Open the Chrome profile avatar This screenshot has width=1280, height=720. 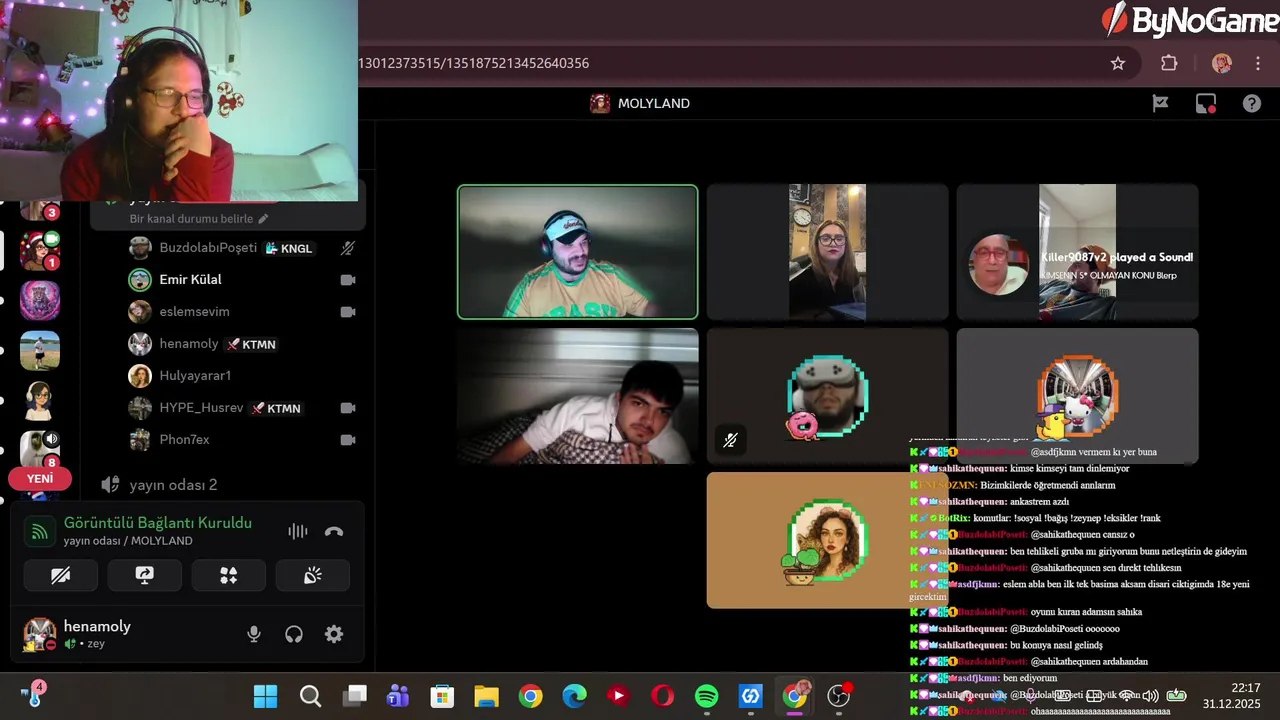[x=1222, y=63]
